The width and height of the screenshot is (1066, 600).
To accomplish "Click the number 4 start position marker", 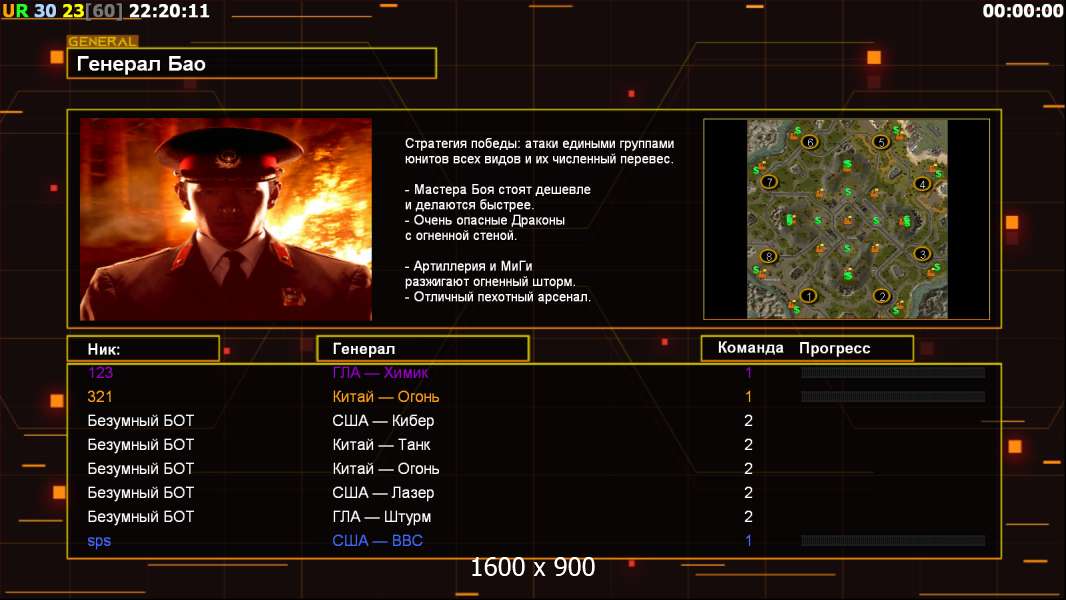I will tap(922, 183).
